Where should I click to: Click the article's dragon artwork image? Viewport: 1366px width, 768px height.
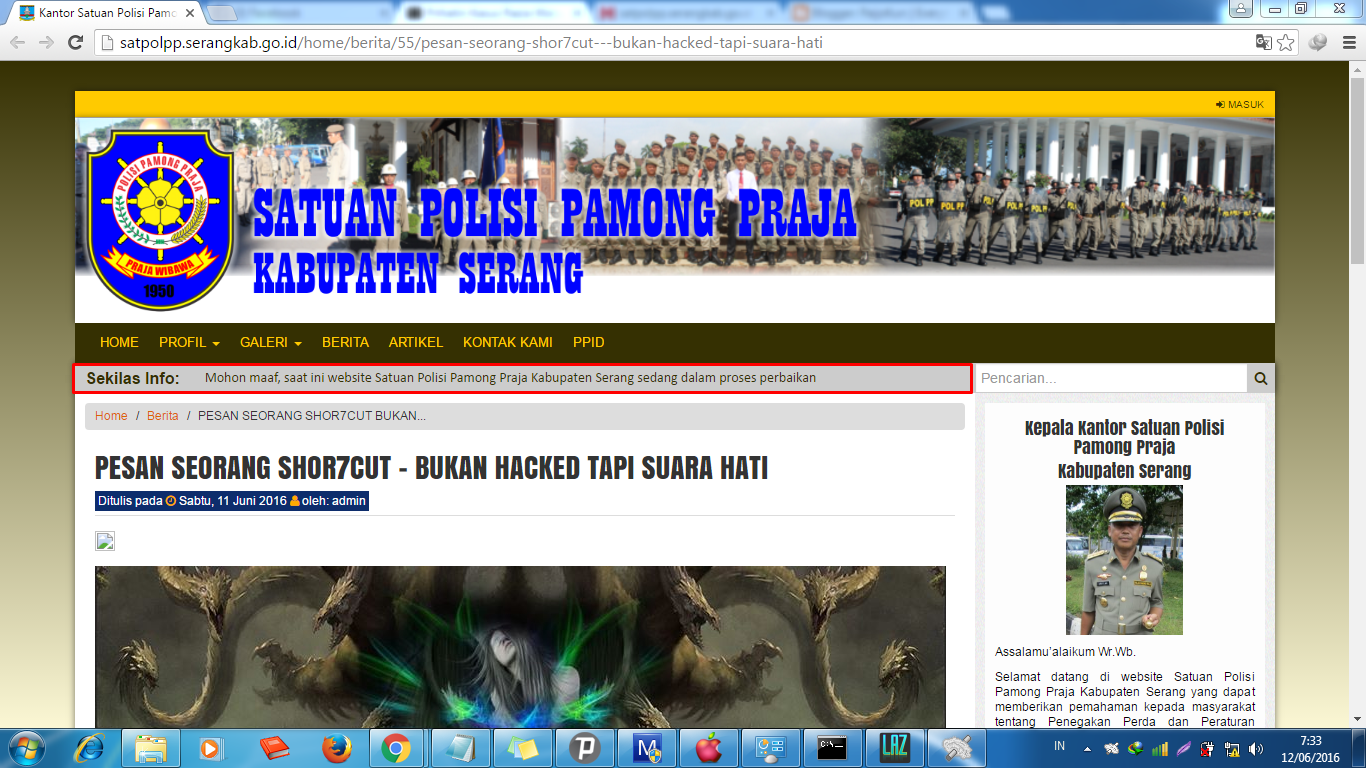pyautogui.click(x=520, y=647)
